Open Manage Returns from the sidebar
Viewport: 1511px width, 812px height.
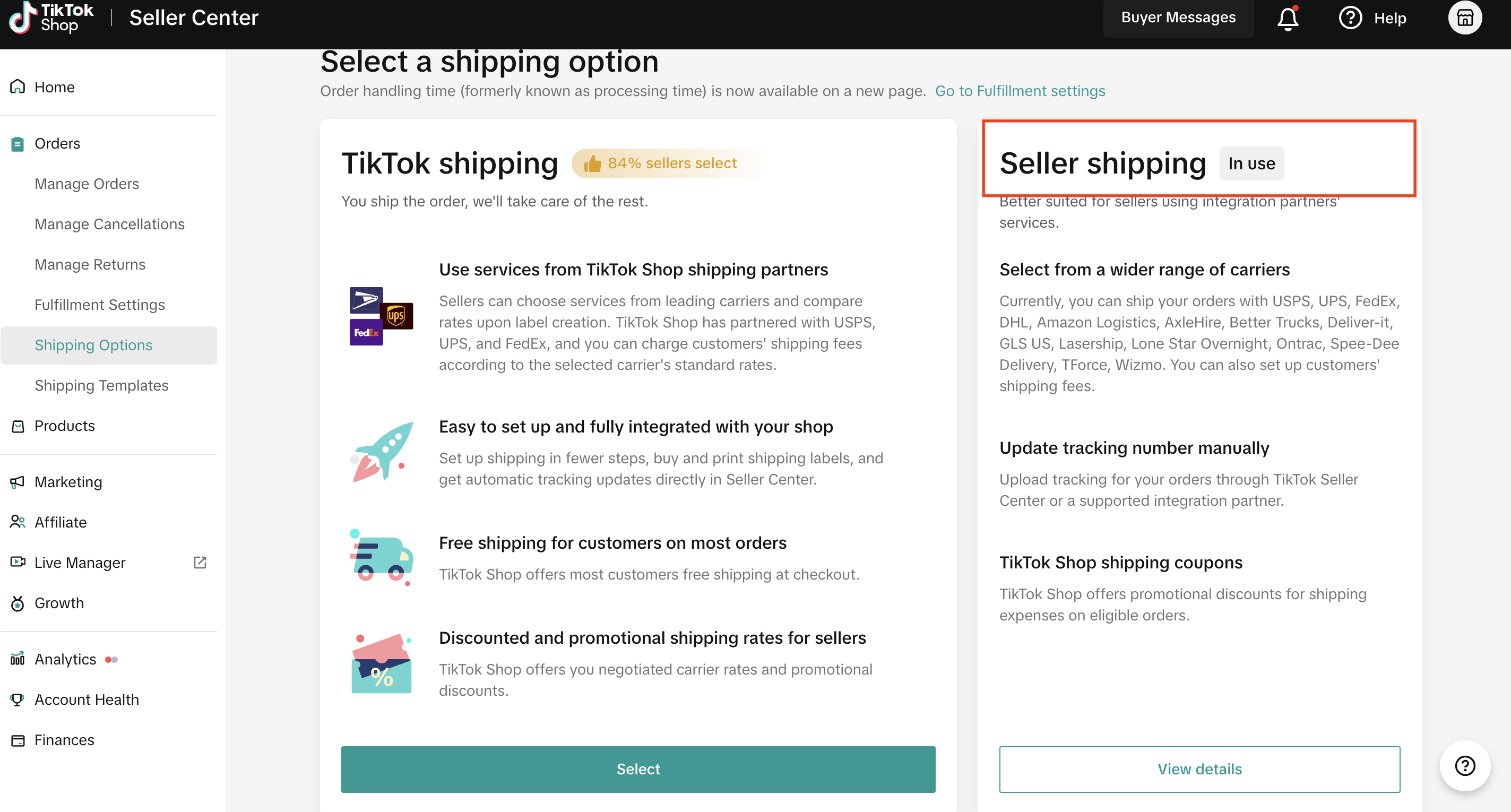point(90,264)
